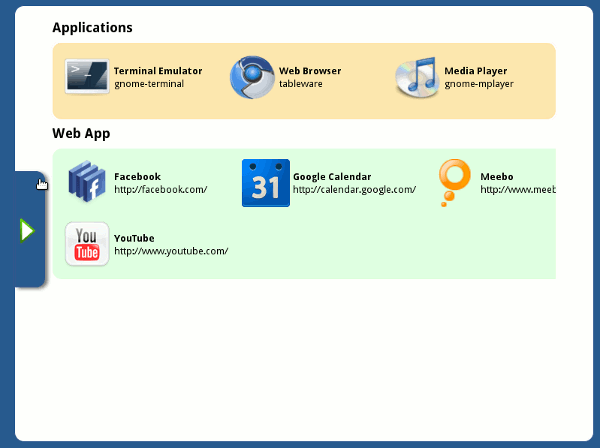Open the Web Browser chromium icon
The image size is (600, 448).
click(x=252, y=77)
